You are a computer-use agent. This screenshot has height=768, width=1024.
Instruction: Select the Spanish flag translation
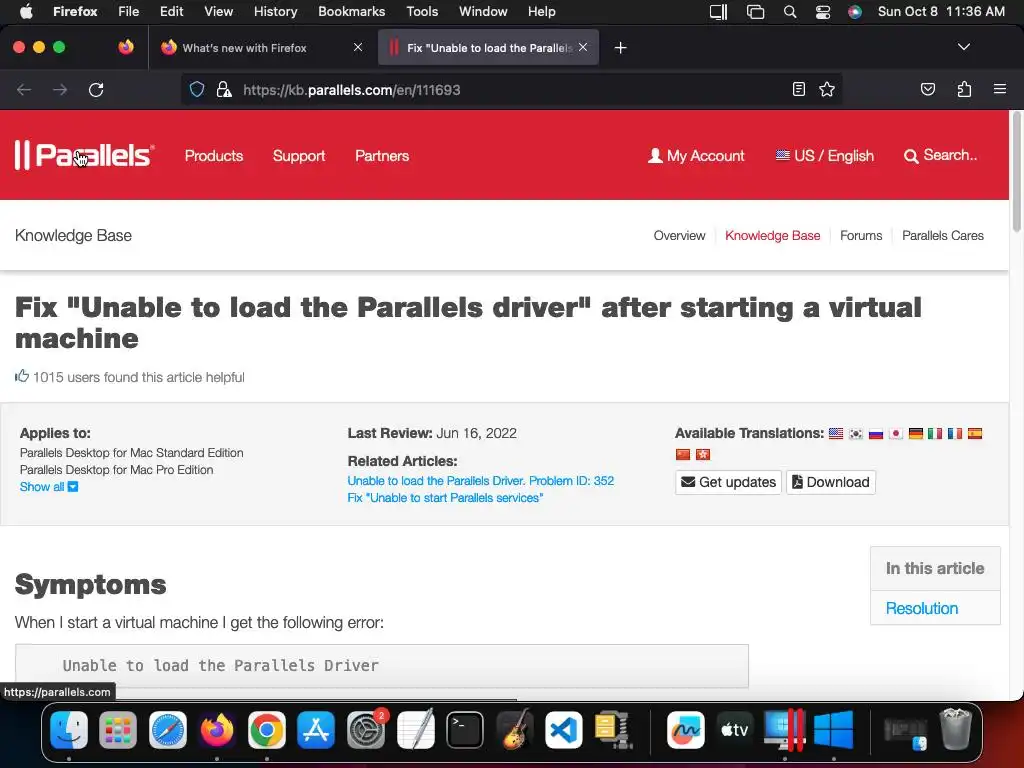pos(975,434)
